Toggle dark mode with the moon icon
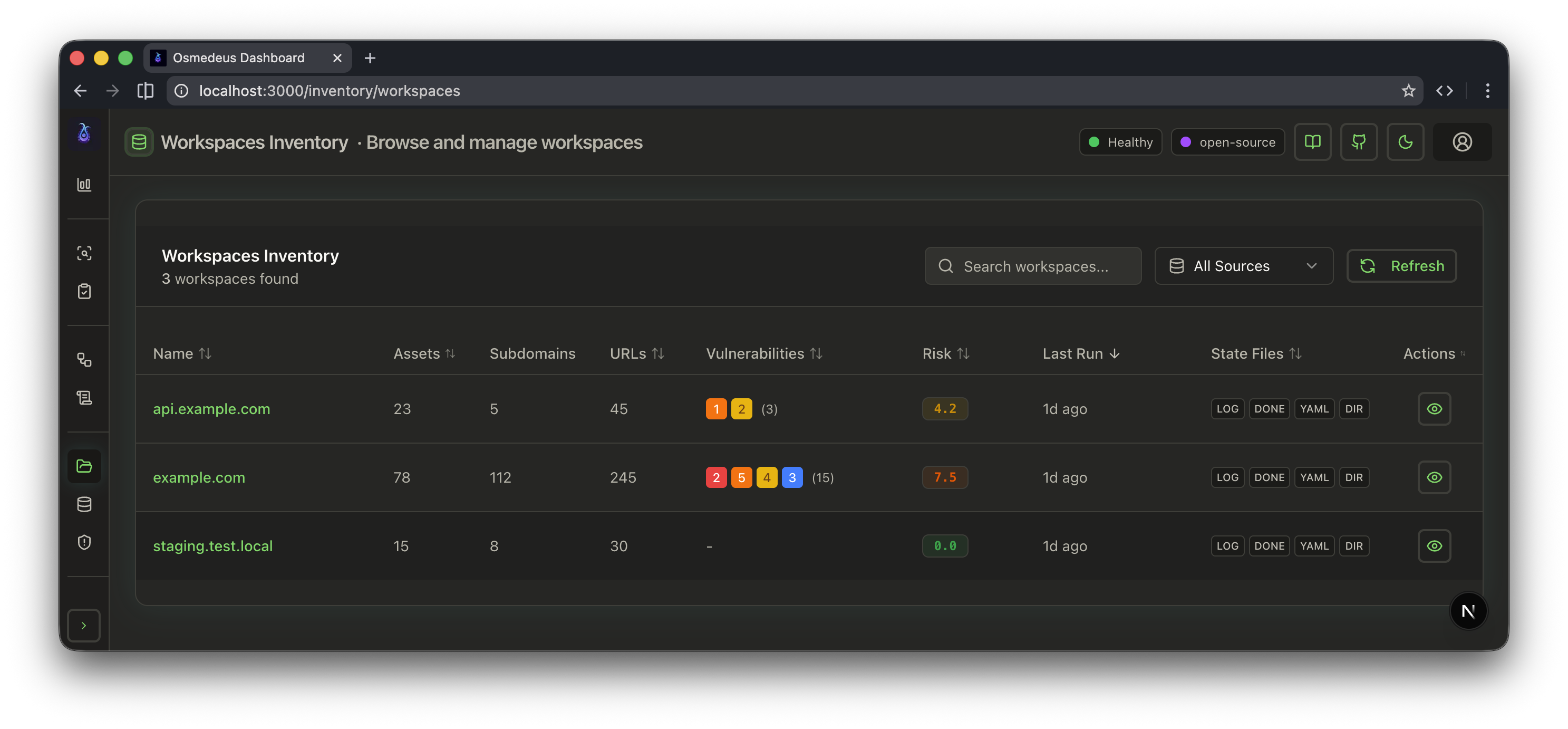Screen dimensions: 1568x729 pos(1406,142)
